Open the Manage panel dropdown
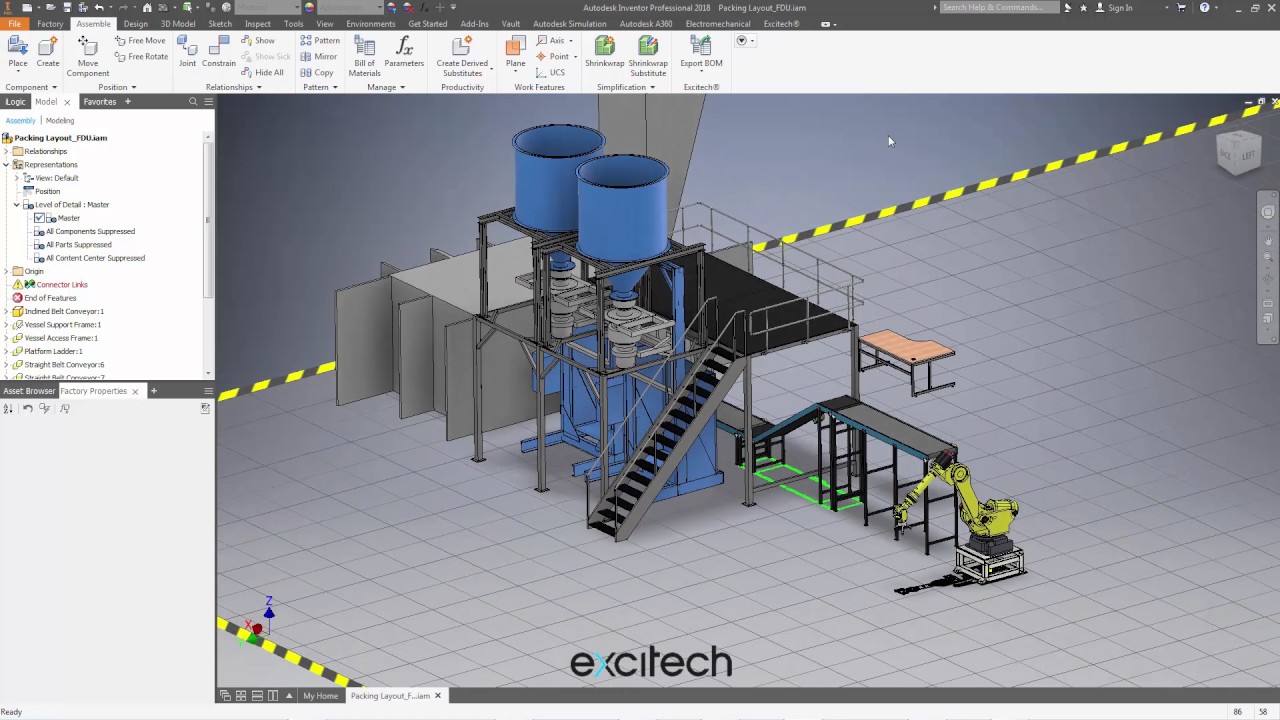The height and width of the screenshot is (720, 1280). (386, 87)
